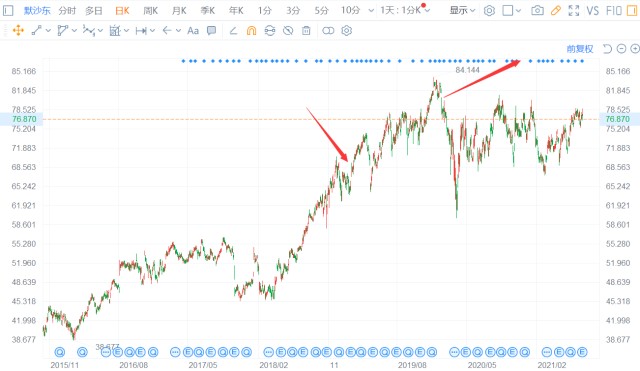
Task: Click the chart layout square icon
Action: [508, 11]
